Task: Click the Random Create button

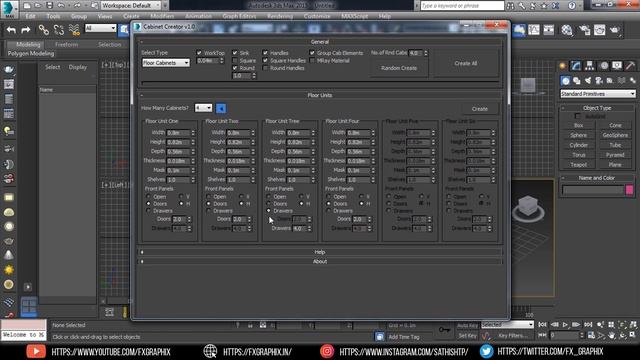Action: 399,68
